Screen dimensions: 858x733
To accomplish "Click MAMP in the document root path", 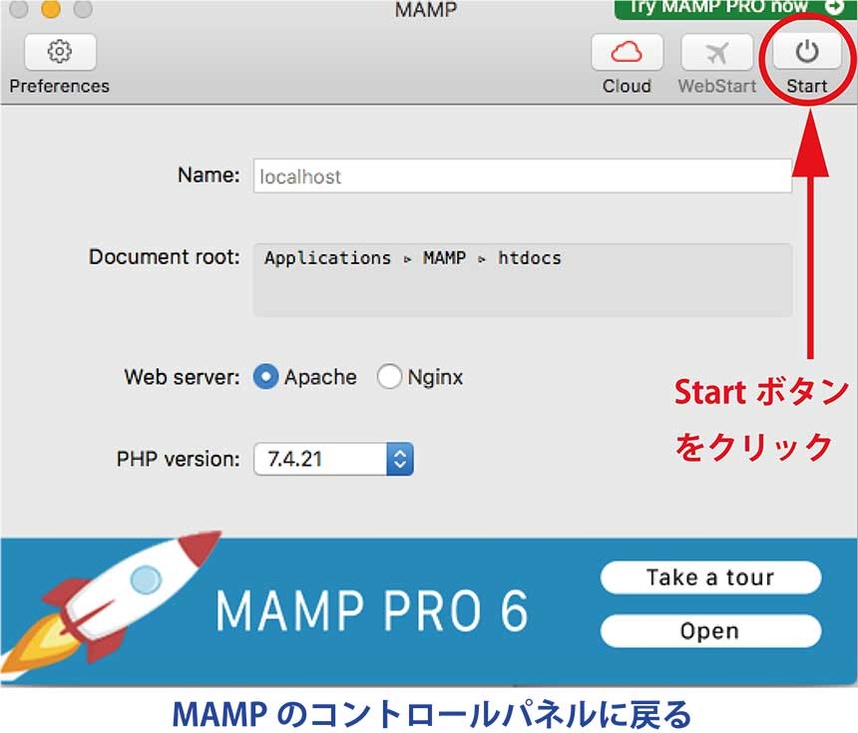I will pos(444,258).
